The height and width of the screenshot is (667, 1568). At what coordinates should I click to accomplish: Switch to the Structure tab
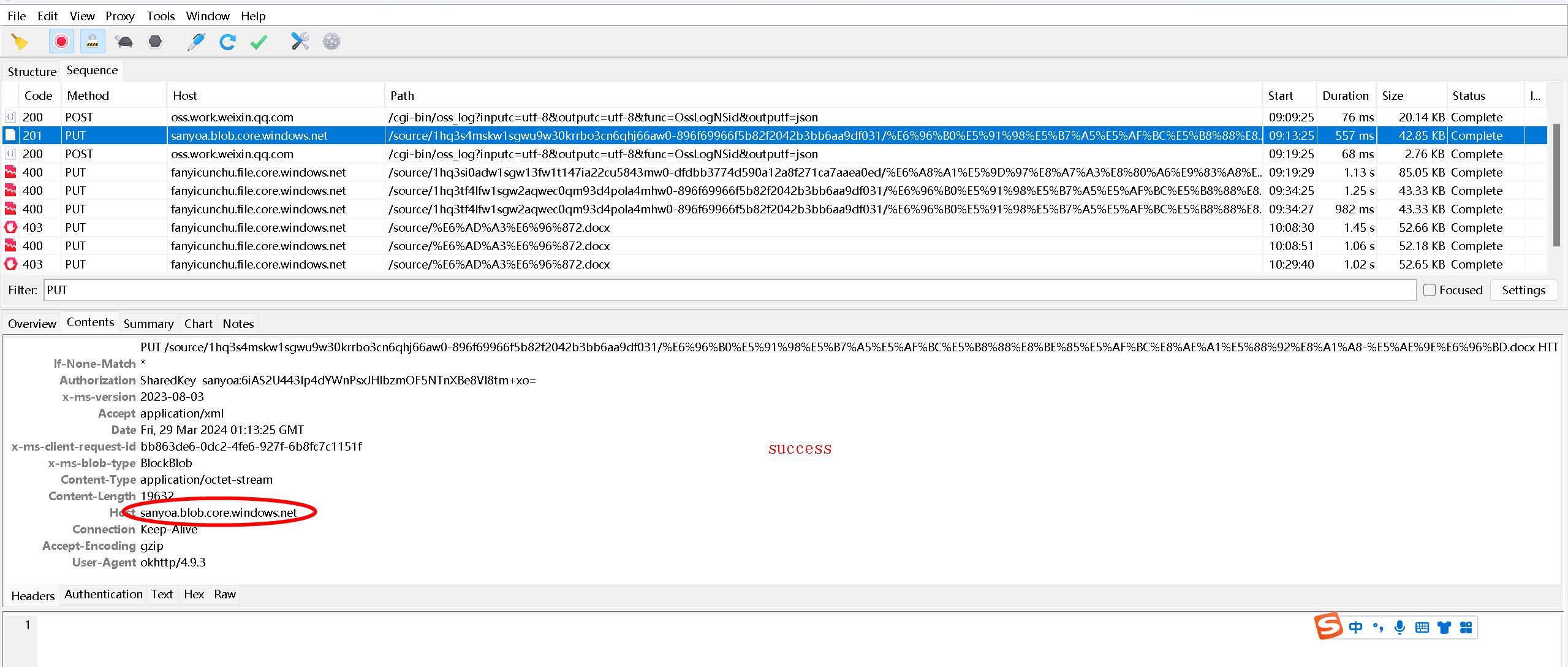32,72
